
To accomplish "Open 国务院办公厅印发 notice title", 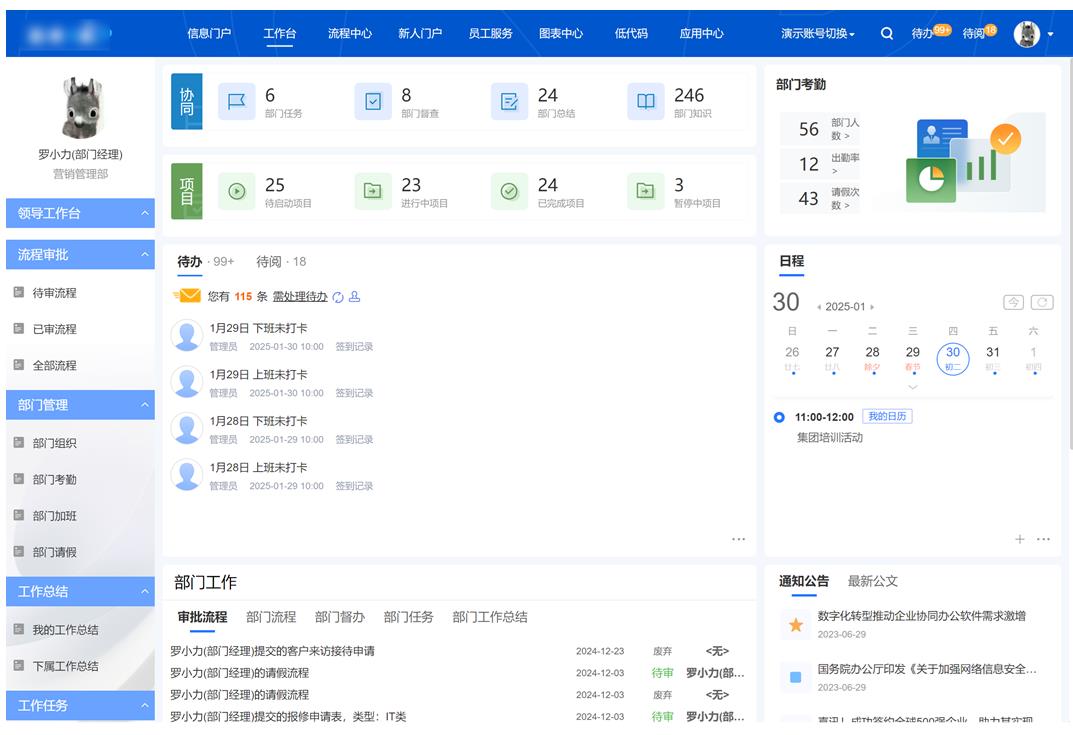I will click(x=927, y=669).
